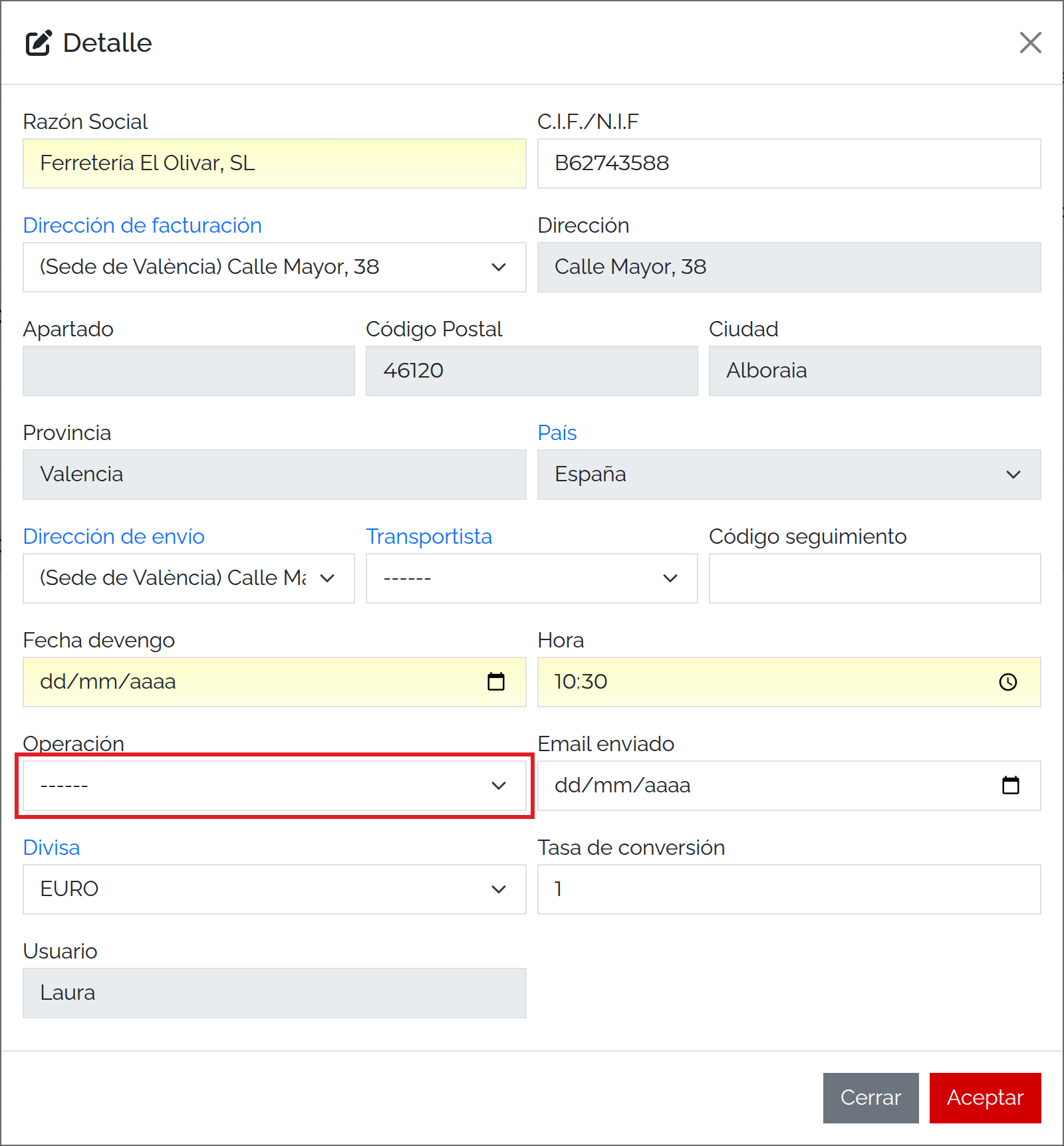Open the calendar picker in Email enviado
The width and height of the screenshot is (1064, 1146).
[1011, 785]
